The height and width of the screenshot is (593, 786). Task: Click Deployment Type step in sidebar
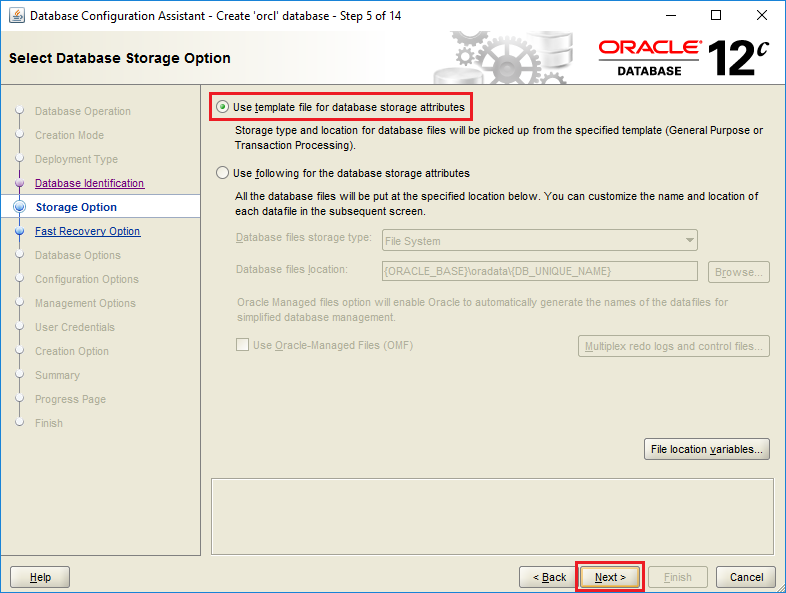click(76, 159)
